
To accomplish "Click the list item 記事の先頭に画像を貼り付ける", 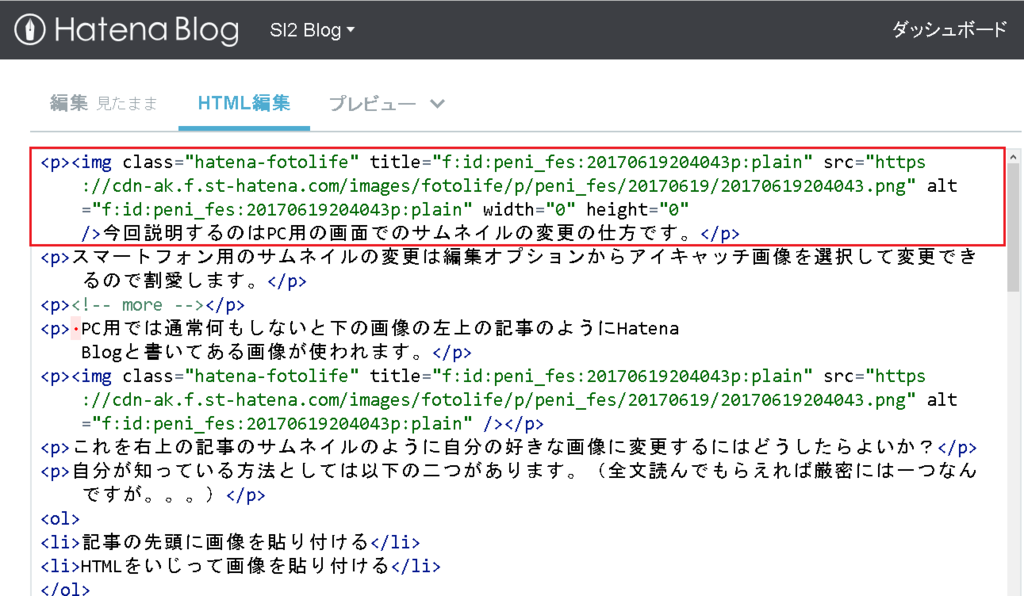I will [x=230, y=542].
